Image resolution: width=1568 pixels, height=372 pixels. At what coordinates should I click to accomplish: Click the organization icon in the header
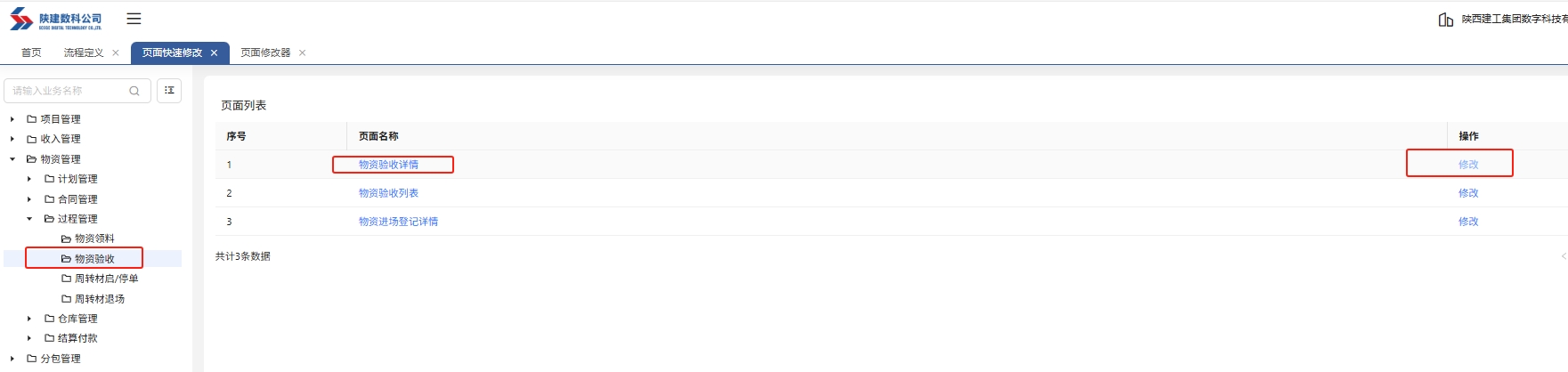[x=1446, y=20]
